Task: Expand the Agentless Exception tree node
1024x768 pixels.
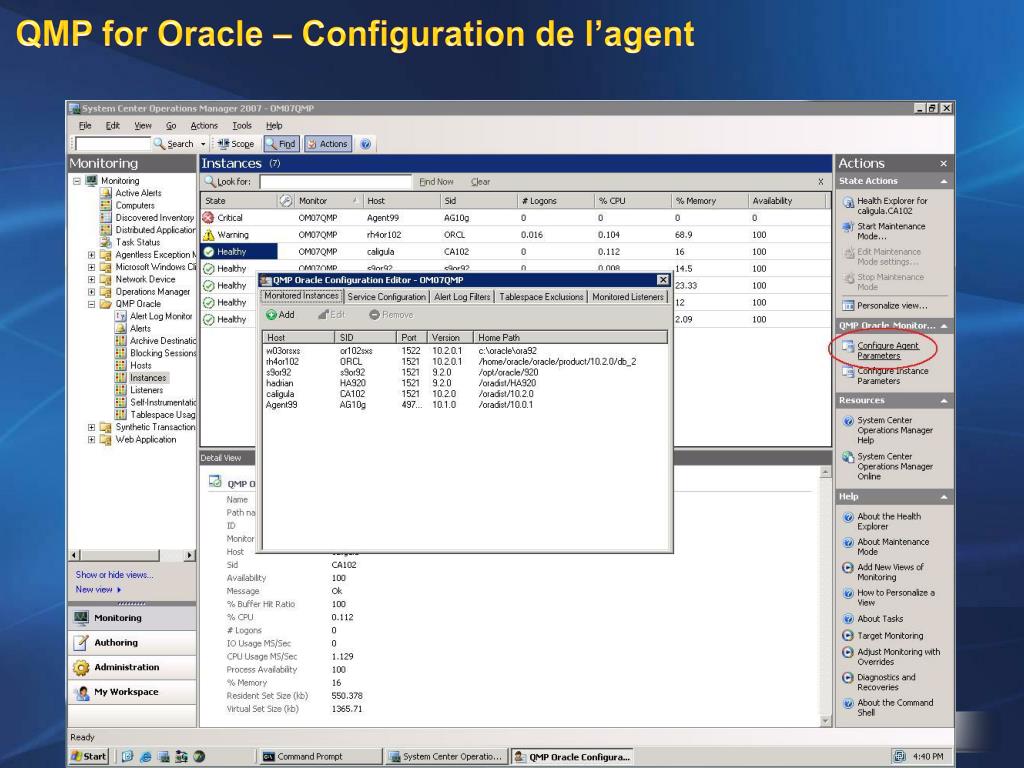Action: [x=91, y=255]
